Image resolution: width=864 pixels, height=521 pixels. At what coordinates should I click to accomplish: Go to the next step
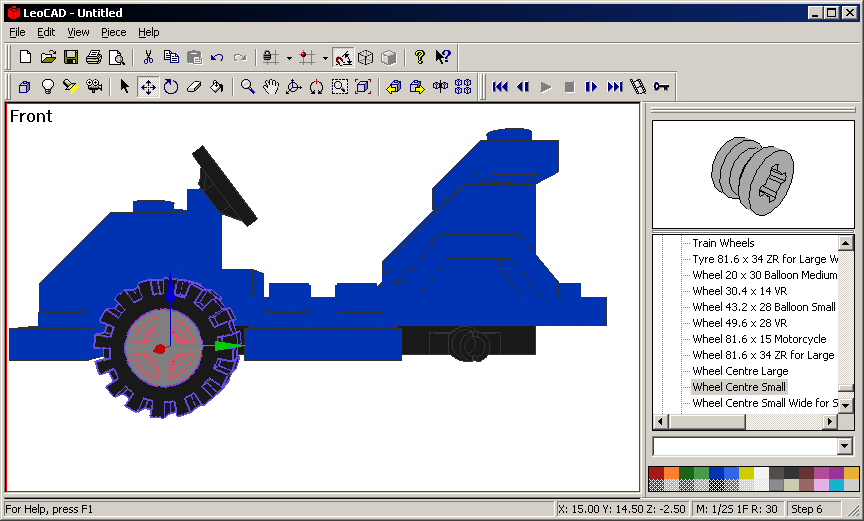coord(592,87)
